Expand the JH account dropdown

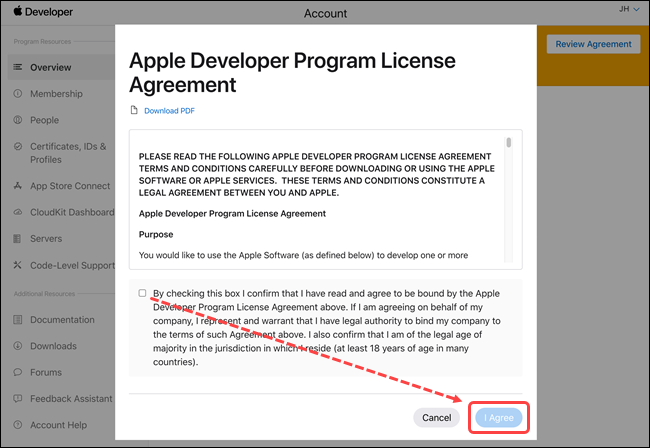[x=630, y=9]
